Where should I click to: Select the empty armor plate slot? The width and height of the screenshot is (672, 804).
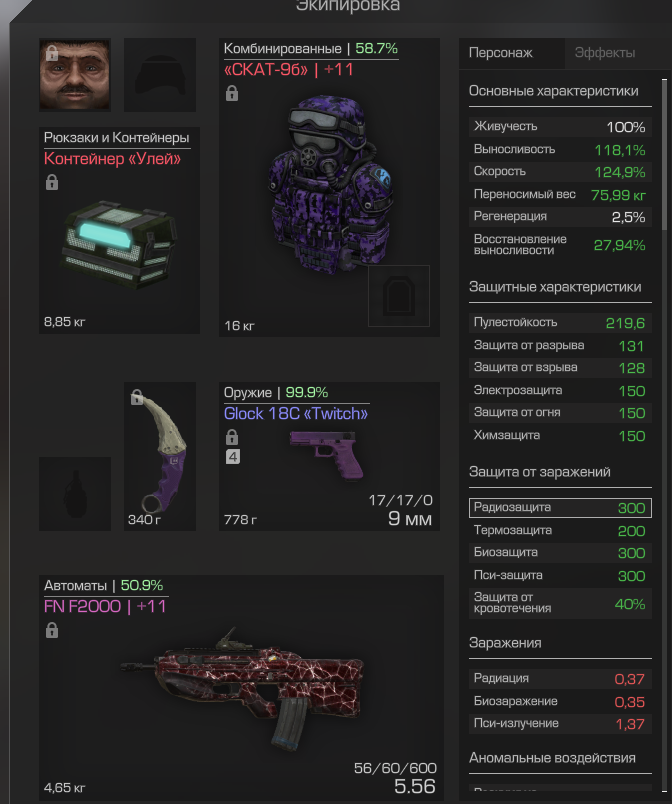399,295
